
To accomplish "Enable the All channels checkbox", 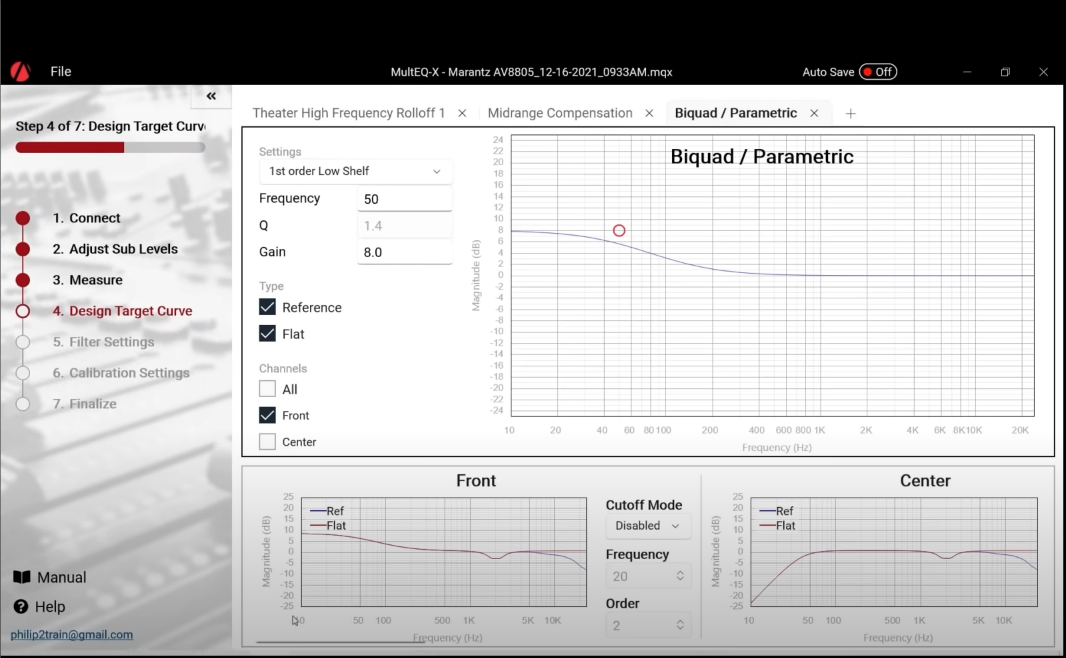I will (x=268, y=389).
